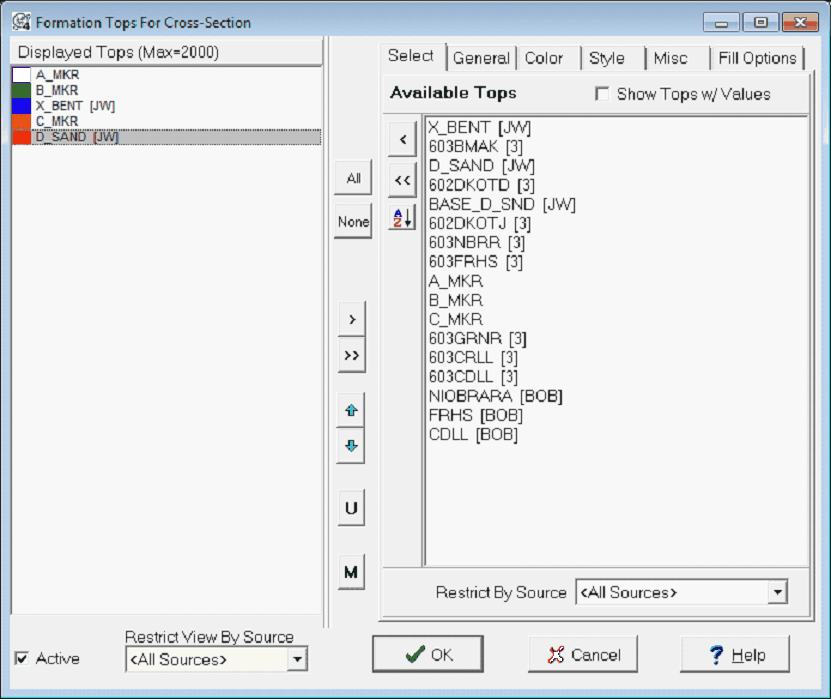Move D_SAND up with the blue up arrow

point(351,411)
